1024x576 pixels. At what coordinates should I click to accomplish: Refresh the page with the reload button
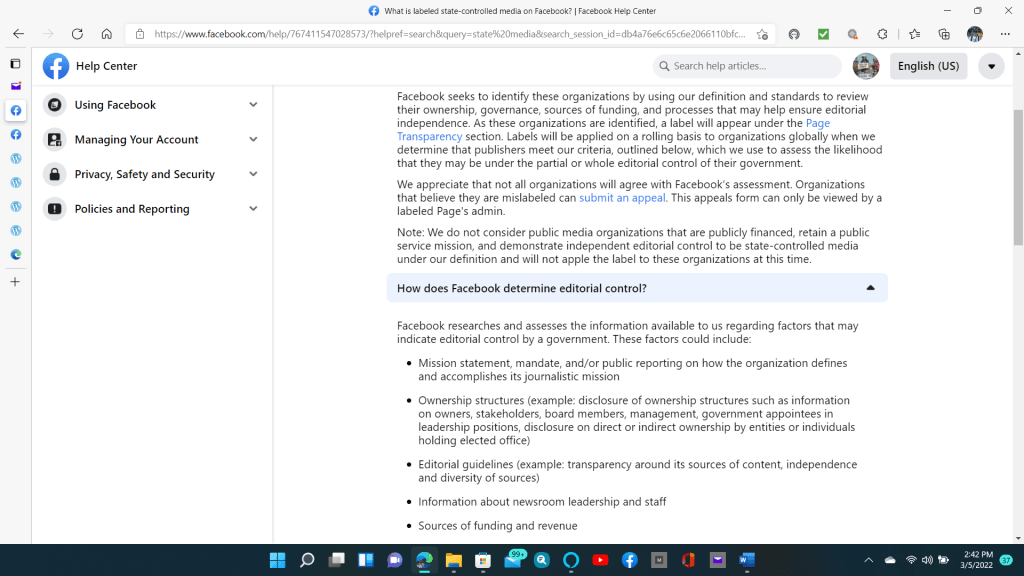click(77, 33)
